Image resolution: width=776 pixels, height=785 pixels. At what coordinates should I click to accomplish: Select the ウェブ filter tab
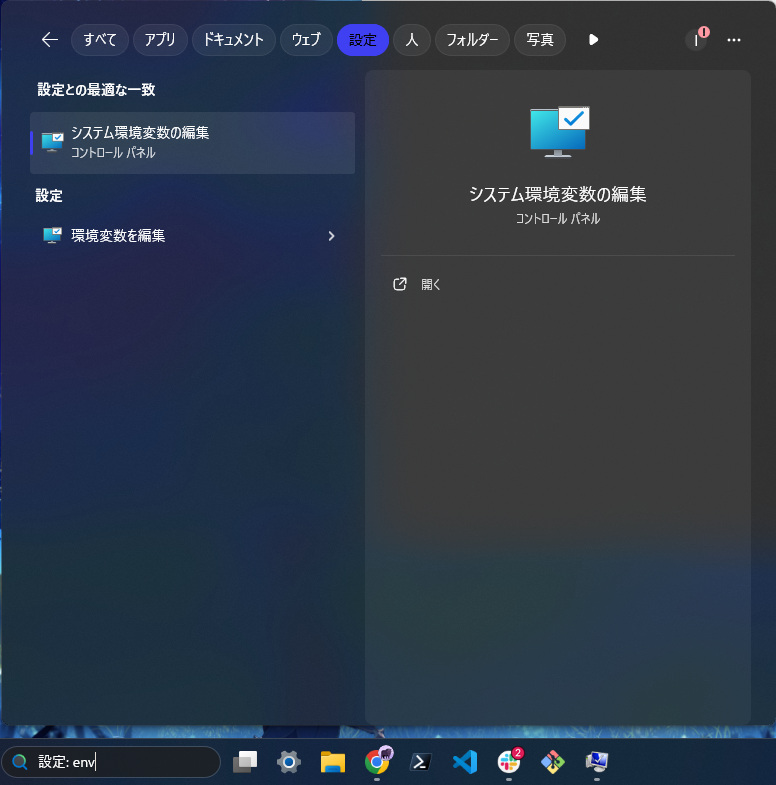click(x=306, y=40)
